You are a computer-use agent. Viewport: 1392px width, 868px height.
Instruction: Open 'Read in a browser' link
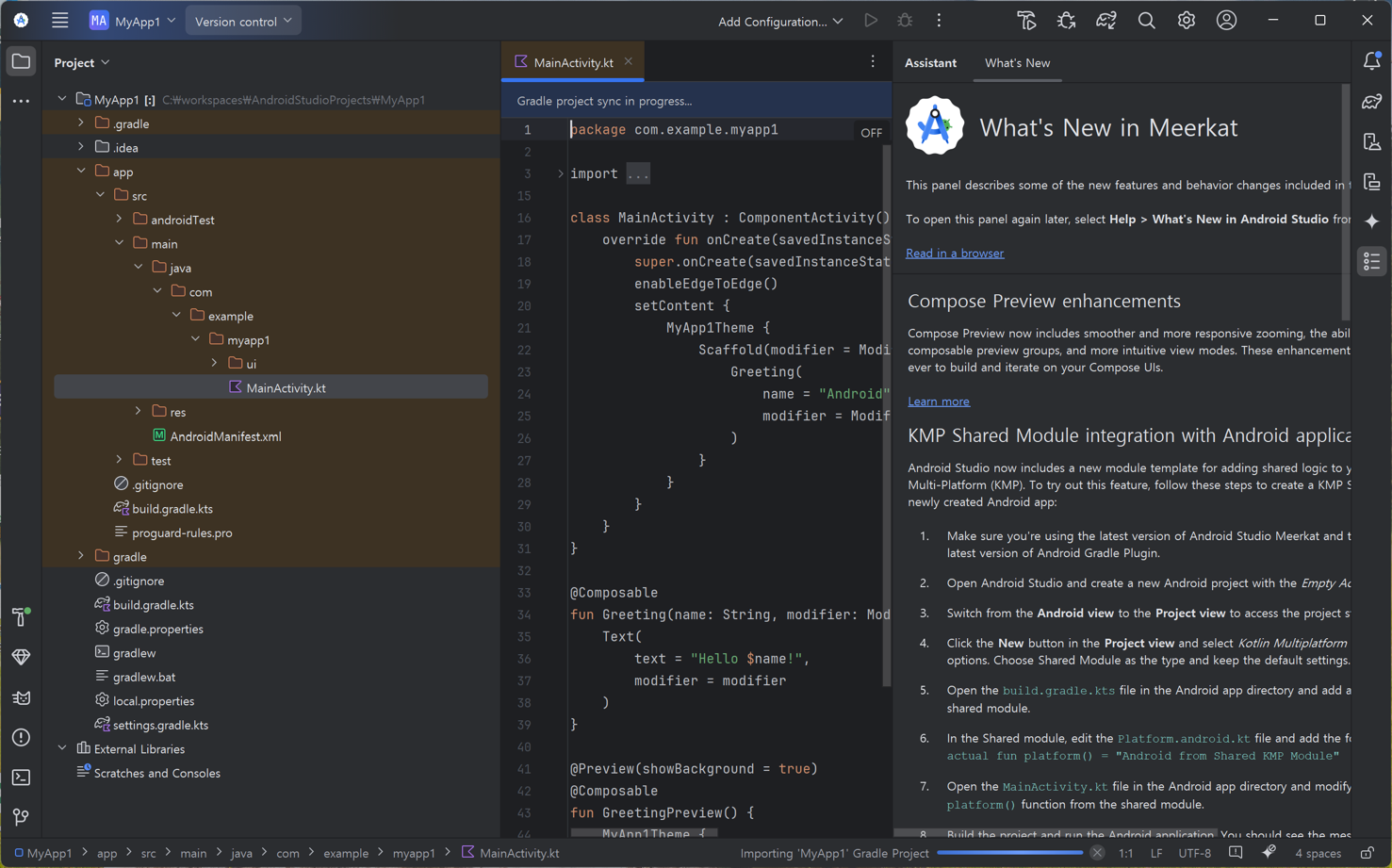(955, 253)
